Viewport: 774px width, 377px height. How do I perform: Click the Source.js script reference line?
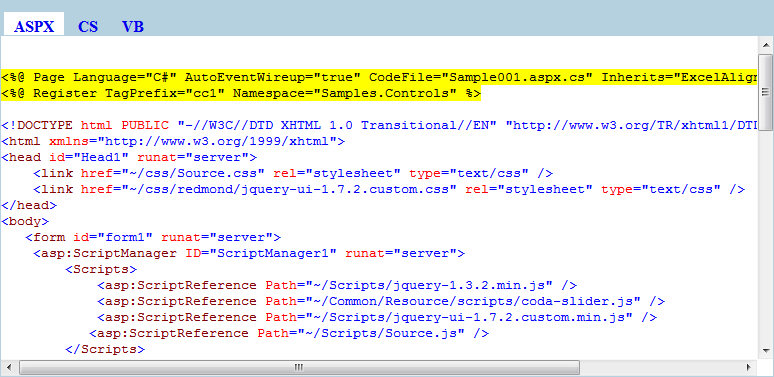pyautogui.click(x=289, y=333)
